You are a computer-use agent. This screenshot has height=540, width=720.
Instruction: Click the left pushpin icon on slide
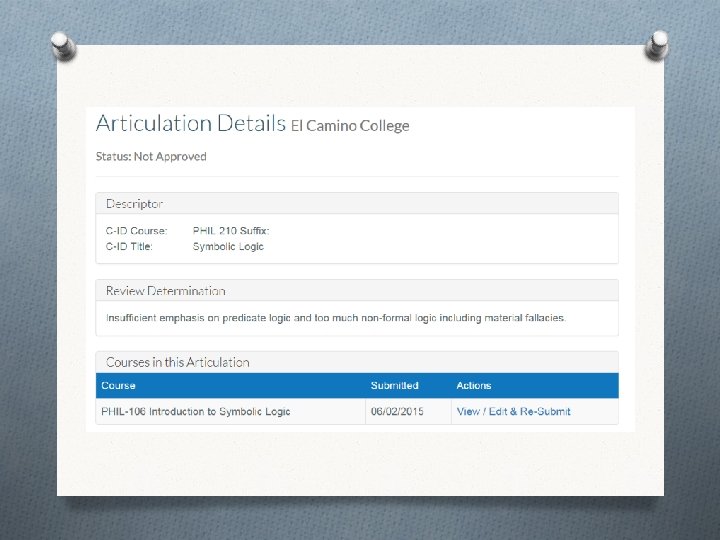click(62, 45)
